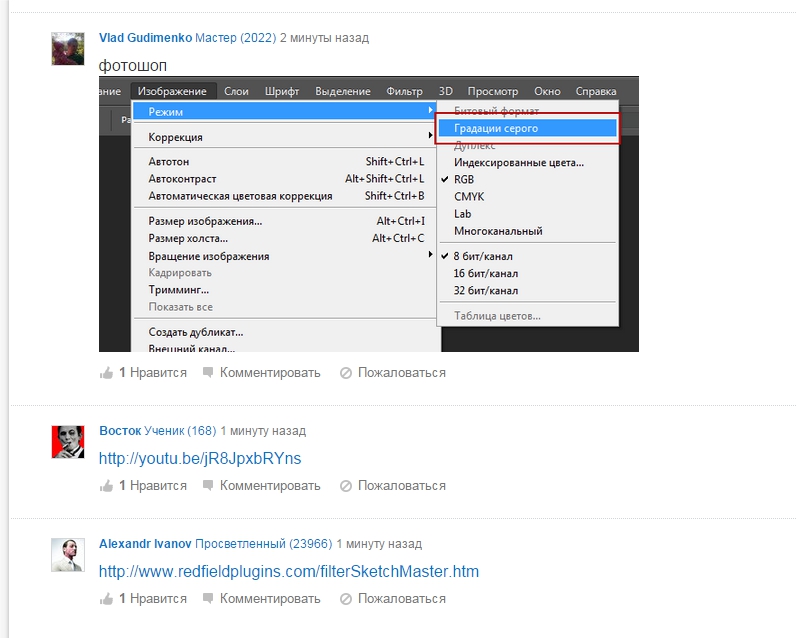Open Размер холста menu item

[x=285, y=238]
